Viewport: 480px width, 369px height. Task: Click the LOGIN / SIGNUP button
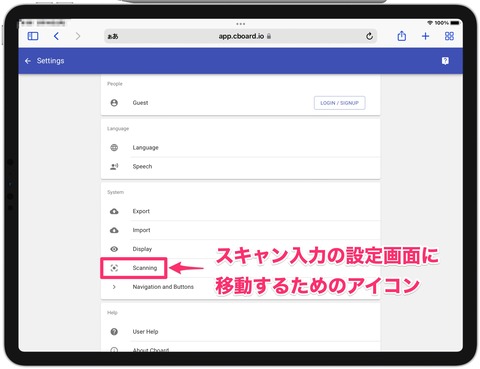(339, 103)
